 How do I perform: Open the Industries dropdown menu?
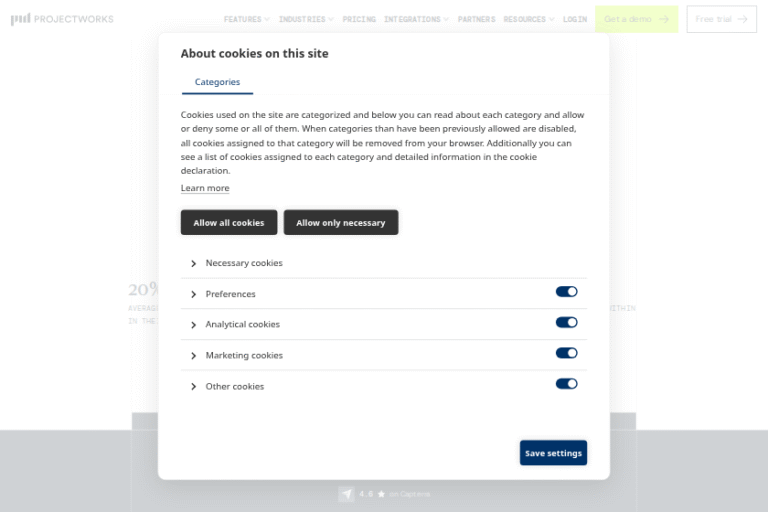click(306, 19)
